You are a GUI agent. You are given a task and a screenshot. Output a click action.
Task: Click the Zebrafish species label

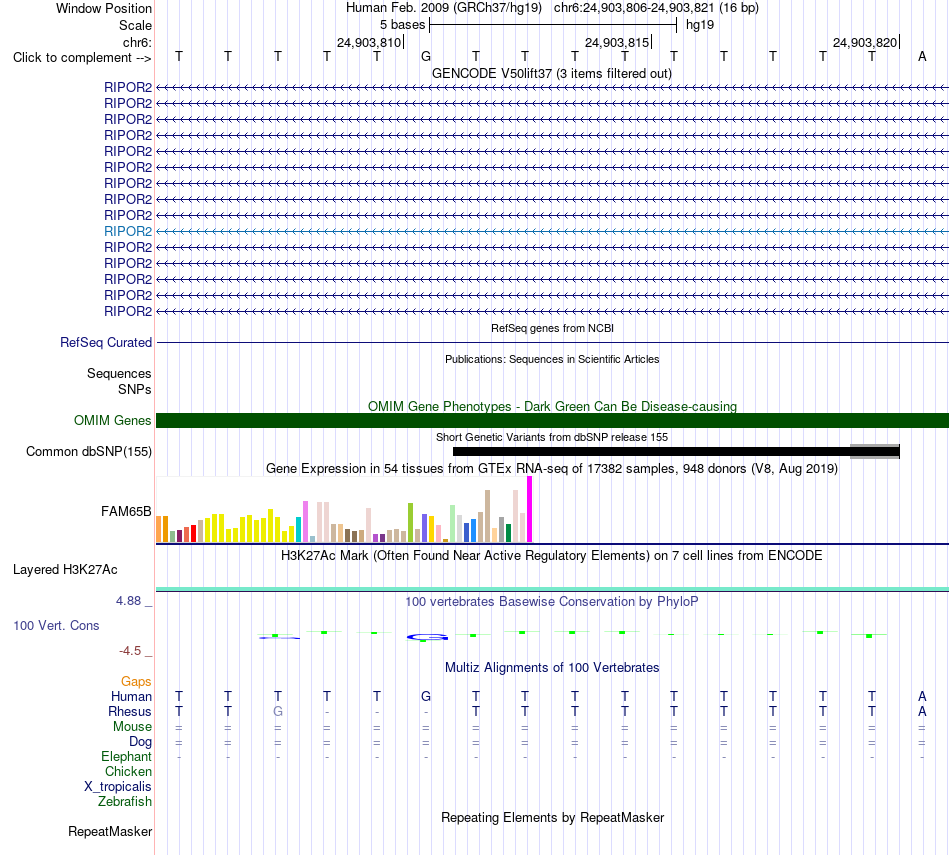click(x=125, y=801)
